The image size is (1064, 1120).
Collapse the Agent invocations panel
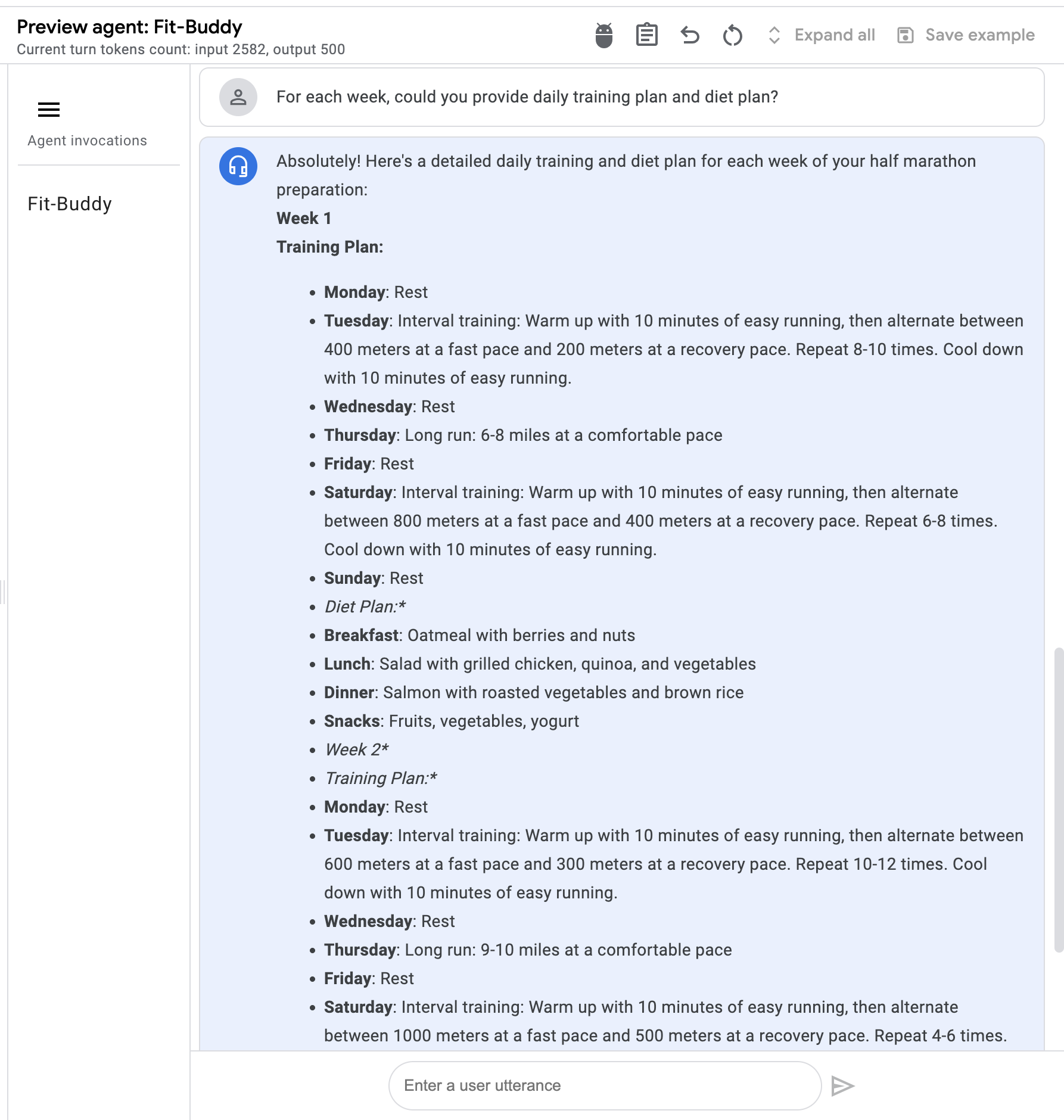tap(48, 110)
